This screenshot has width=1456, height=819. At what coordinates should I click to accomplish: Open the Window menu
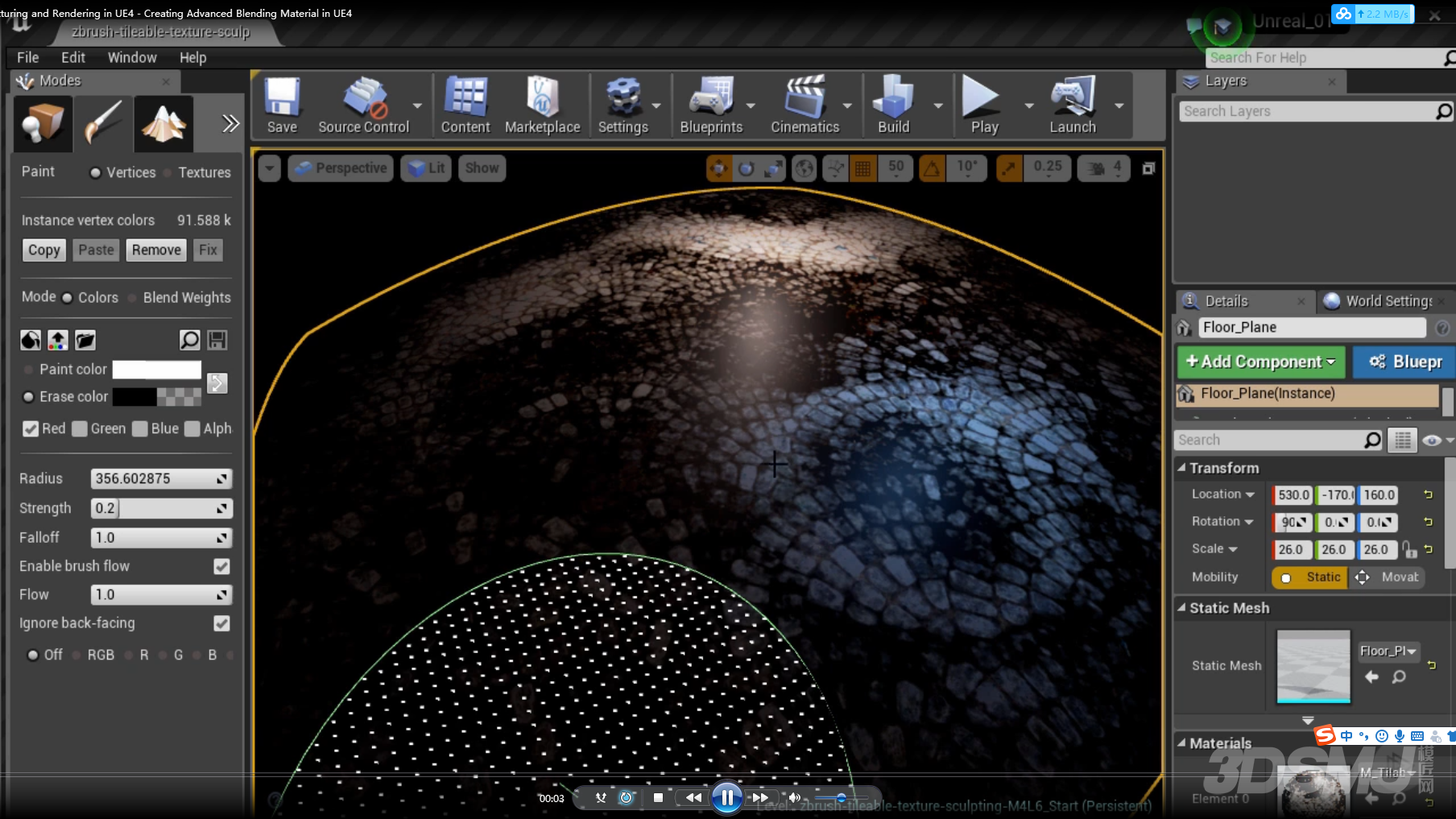(x=132, y=57)
